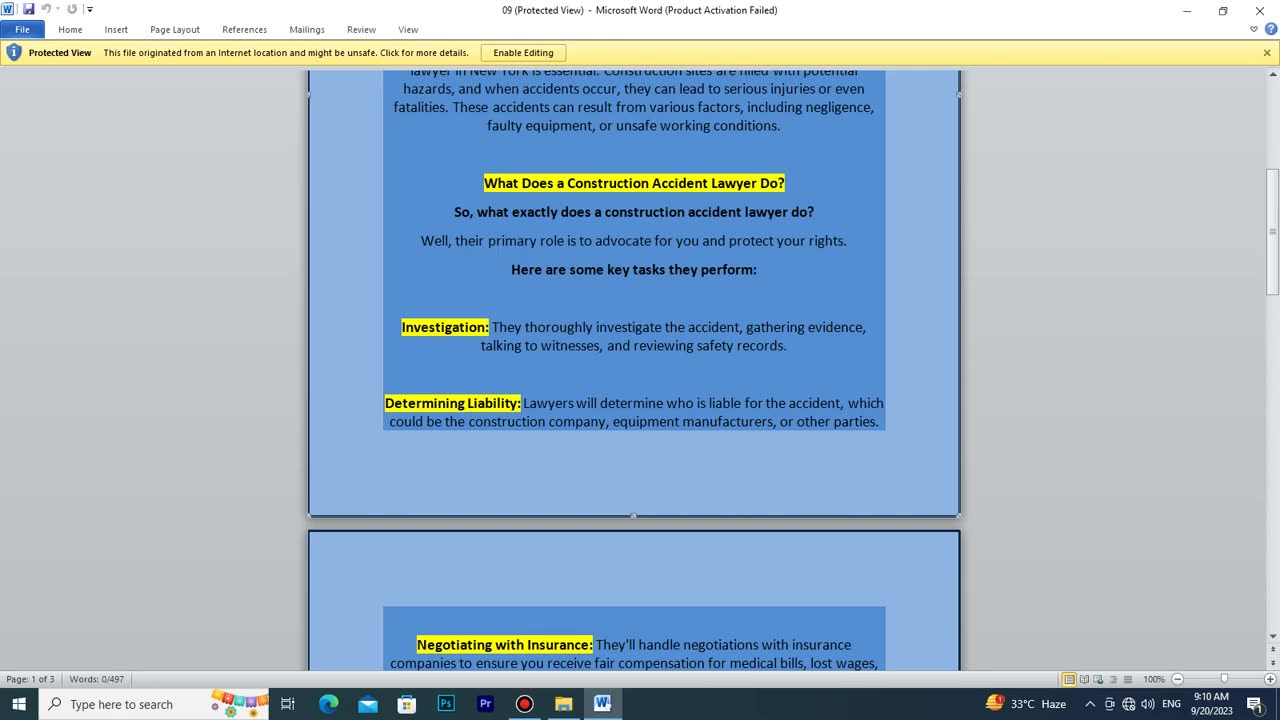Image resolution: width=1280 pixels, height=720 pixels.
Task: Click the Zoom In plus button
Action: (x=1269, y=680)
